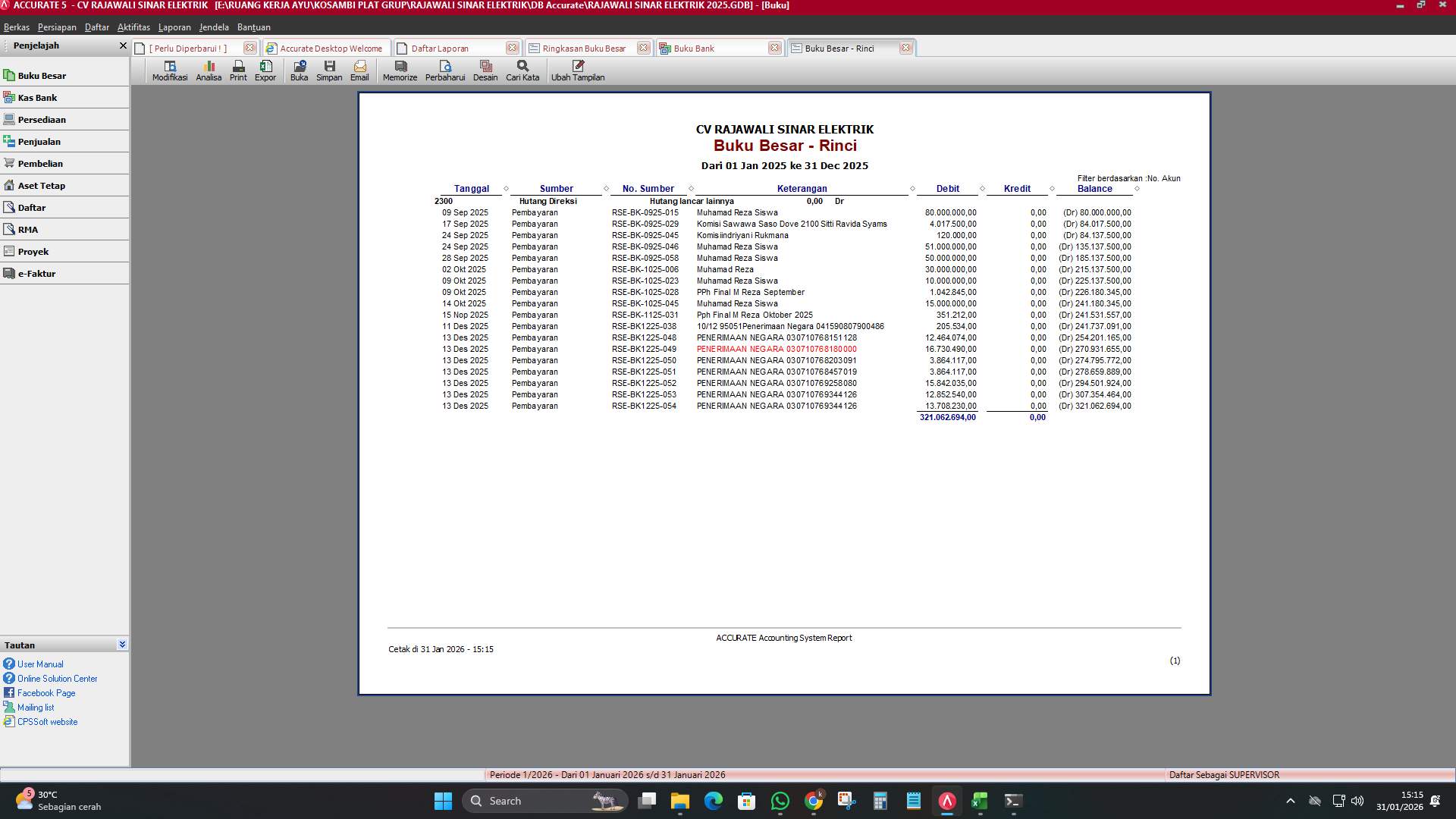Open the Persediaan module
The height and width of the screenshot is (819, 1456).
click(x=42, y=119)
